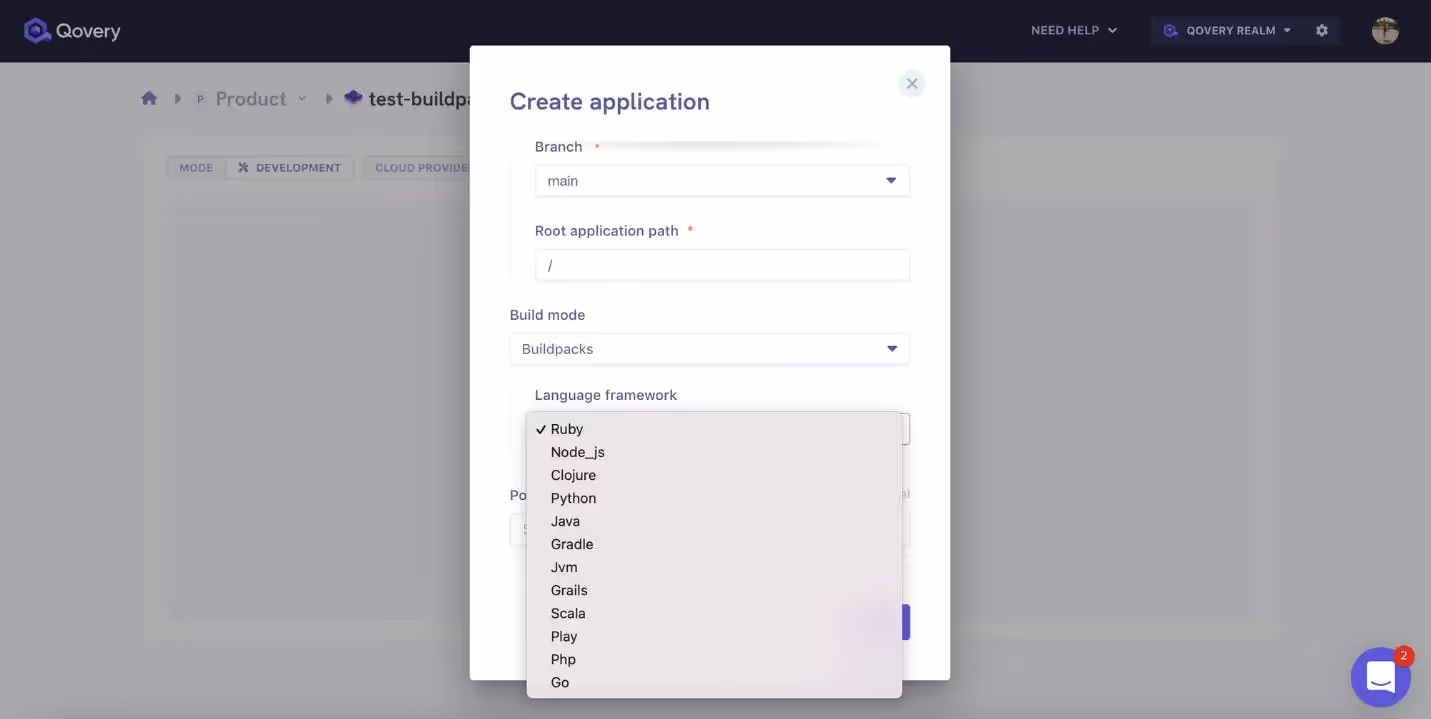The height and width of the screenshot is (719, 1431).
Task: Open settings gear icon in header
Action: coord(1322,31)
